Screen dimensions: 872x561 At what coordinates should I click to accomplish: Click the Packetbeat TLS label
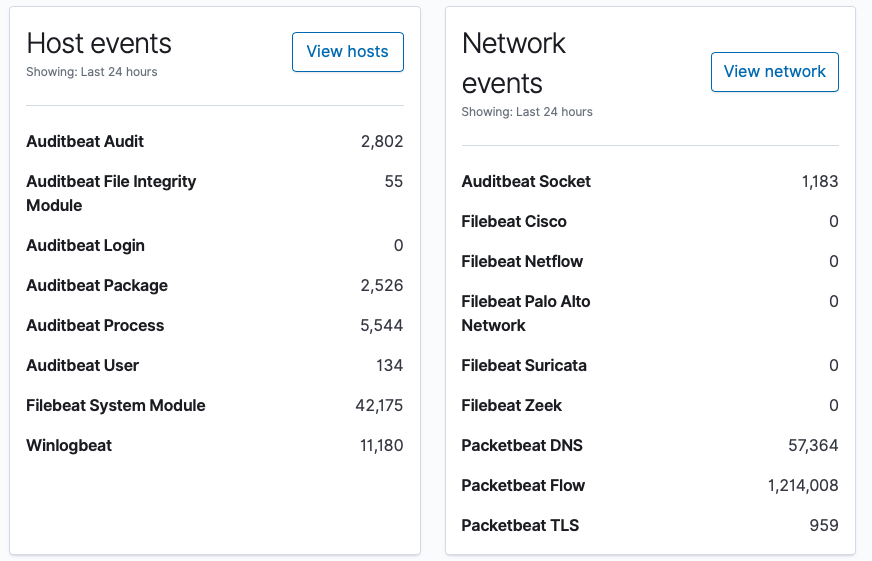click(x=520, y=525)
